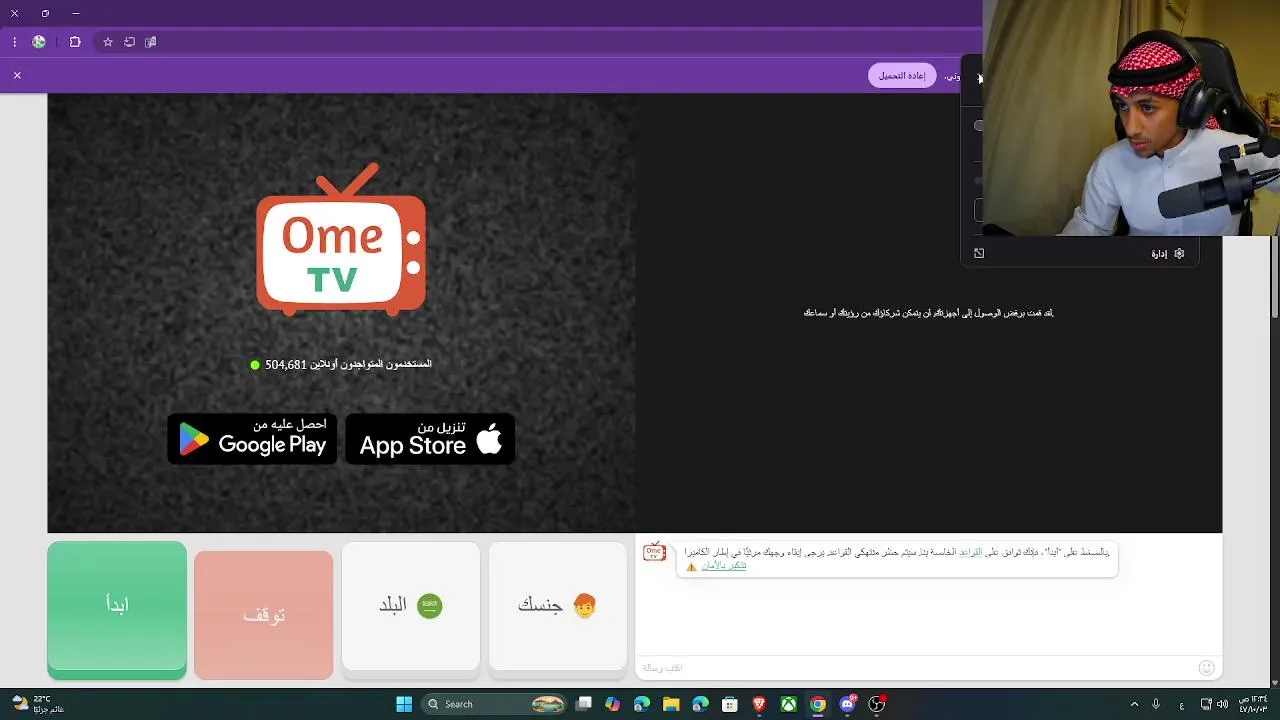Screen dimensions: 1280x720
Task: Show hidden system tray icons
Action: [x=1134, y=704]
